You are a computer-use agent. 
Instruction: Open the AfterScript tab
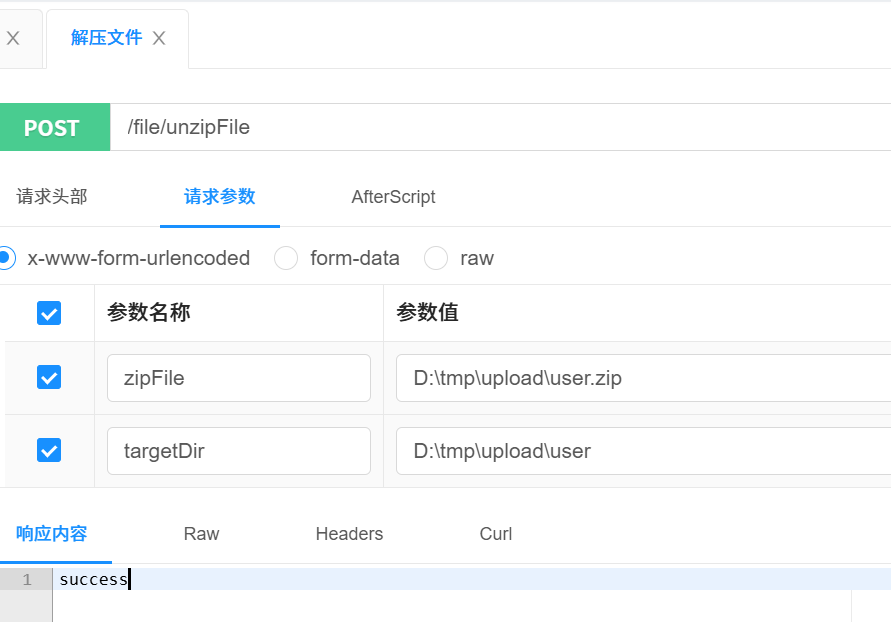click(x=393, y=197)
